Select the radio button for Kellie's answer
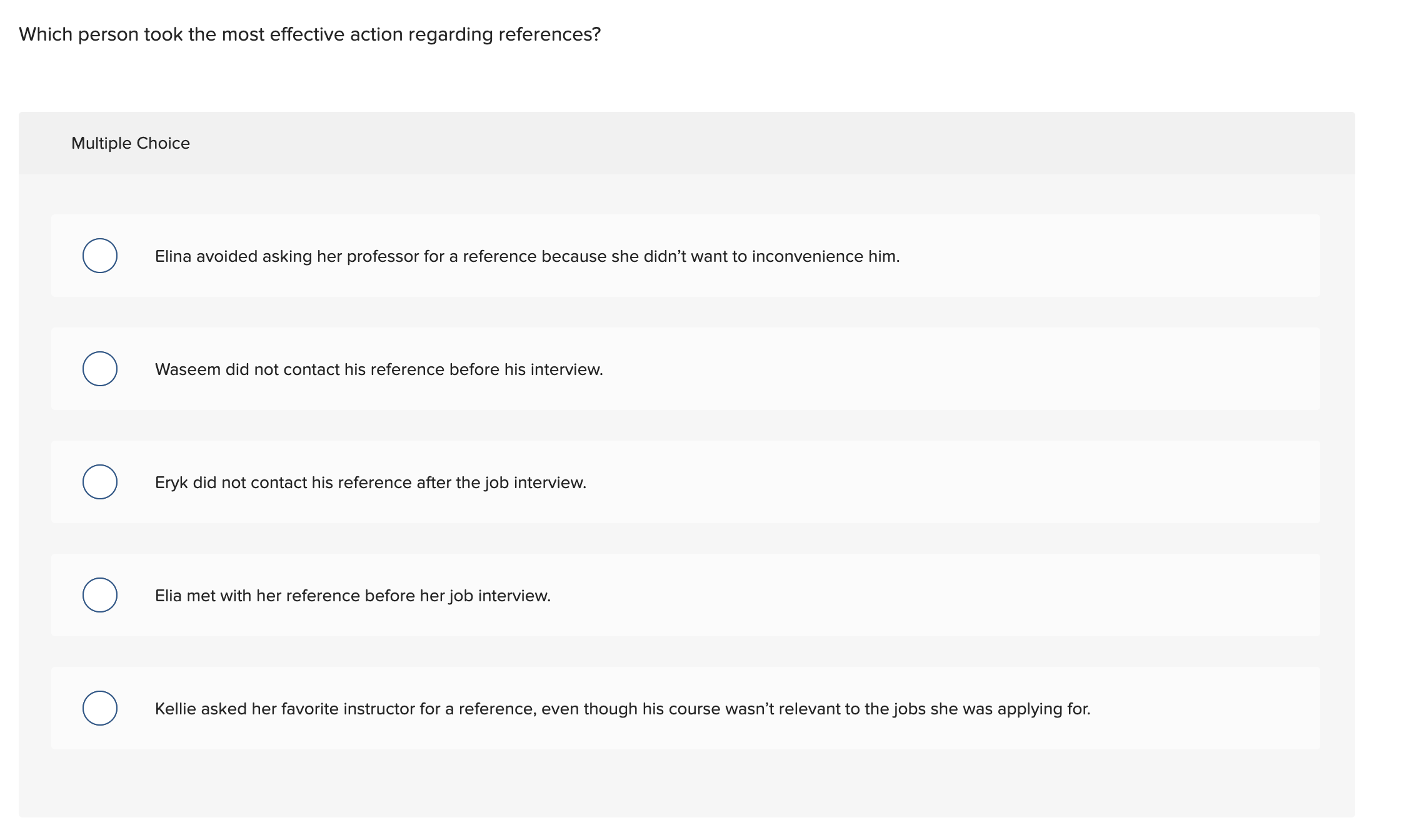The height and width of the screenshot is (840, 1424). click(100, 708)
